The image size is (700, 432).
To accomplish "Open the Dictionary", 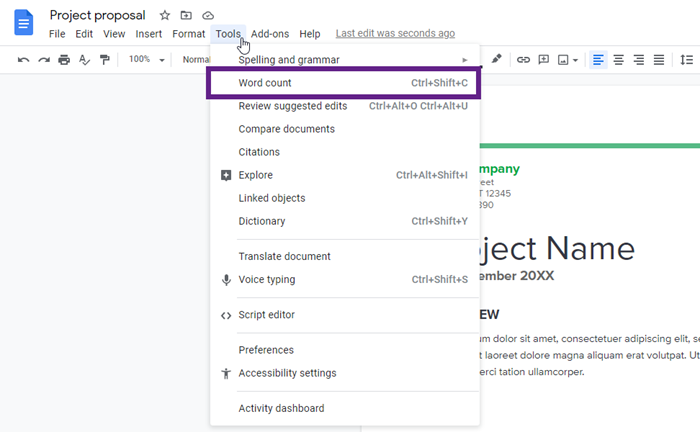I will (345, 221).
